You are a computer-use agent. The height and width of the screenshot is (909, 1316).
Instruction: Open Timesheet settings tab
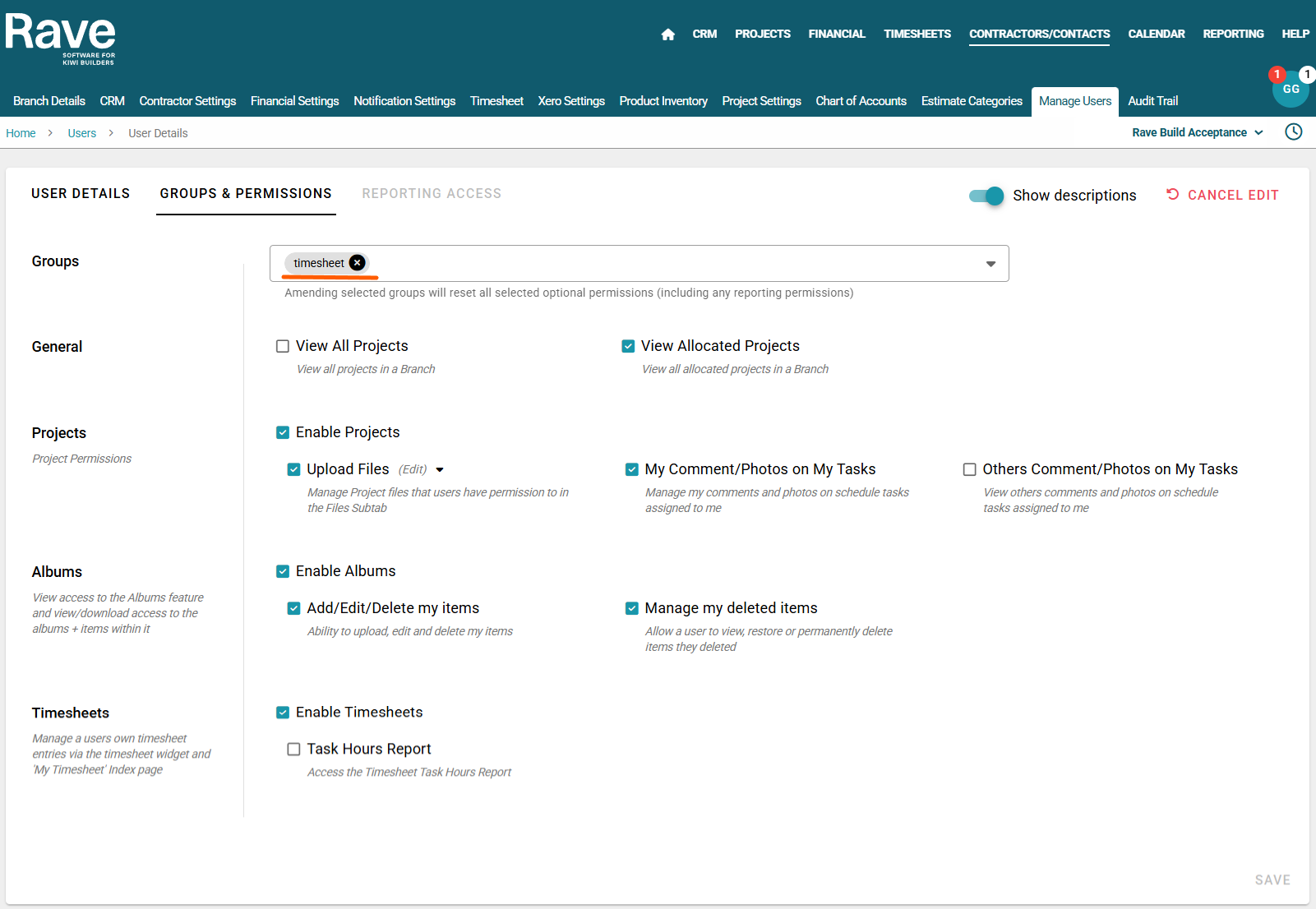point(496,101)
